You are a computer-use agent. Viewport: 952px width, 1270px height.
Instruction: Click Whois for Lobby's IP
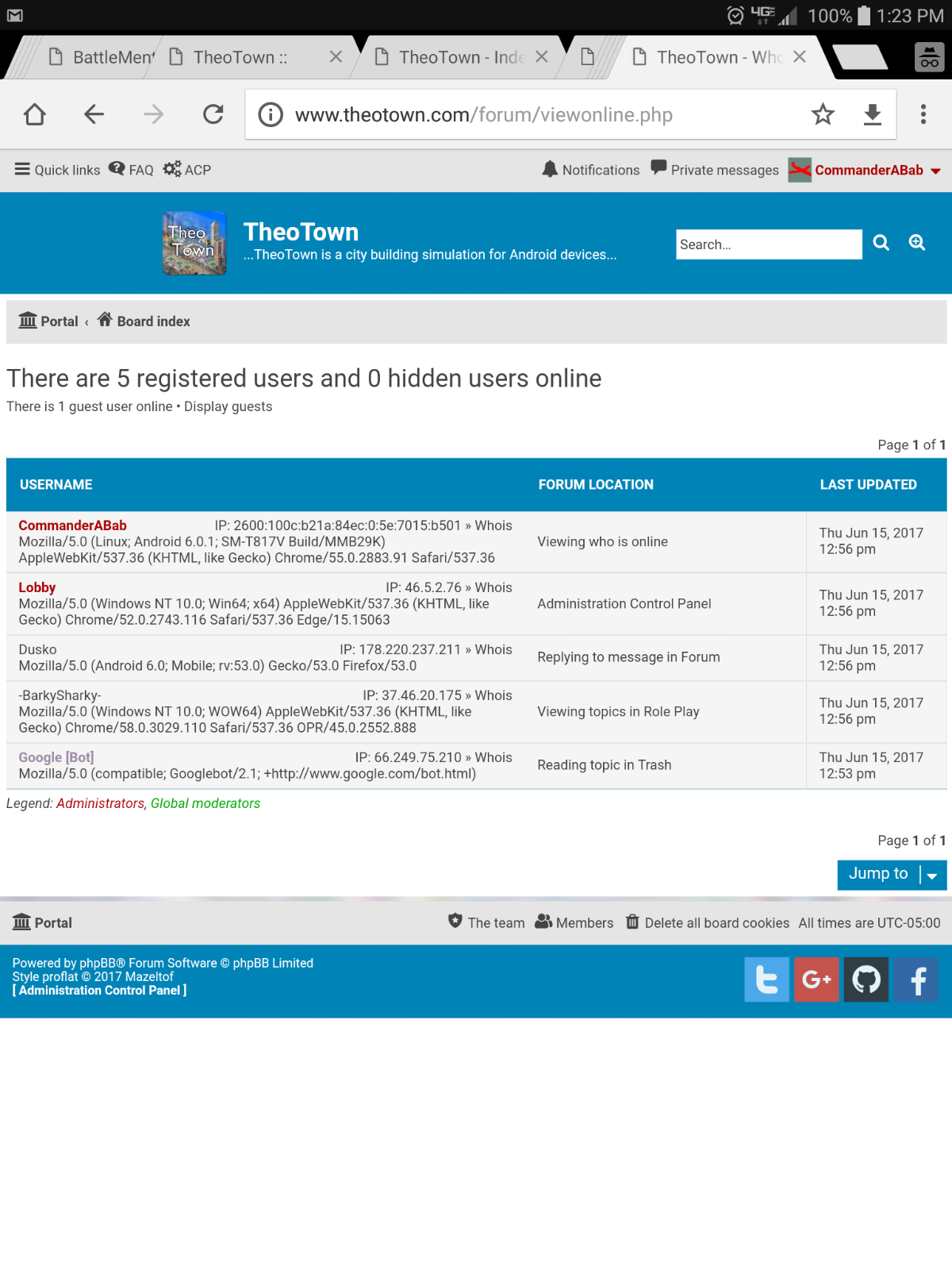pos(493,587)
